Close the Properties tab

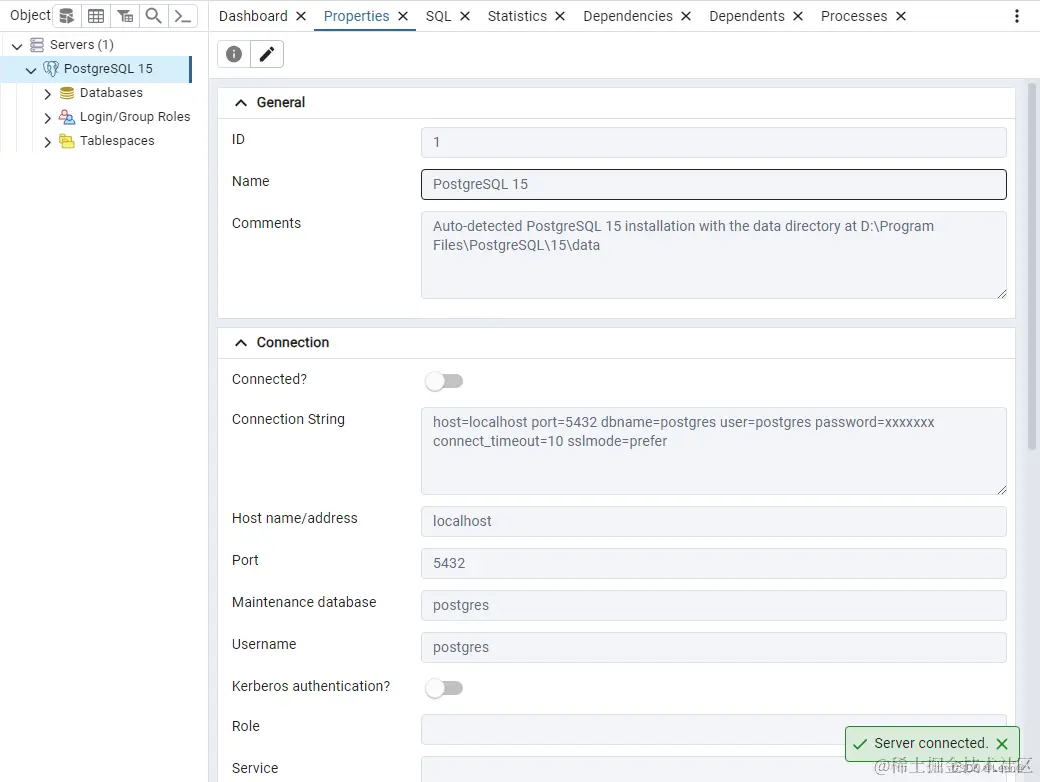pos(403,16)
